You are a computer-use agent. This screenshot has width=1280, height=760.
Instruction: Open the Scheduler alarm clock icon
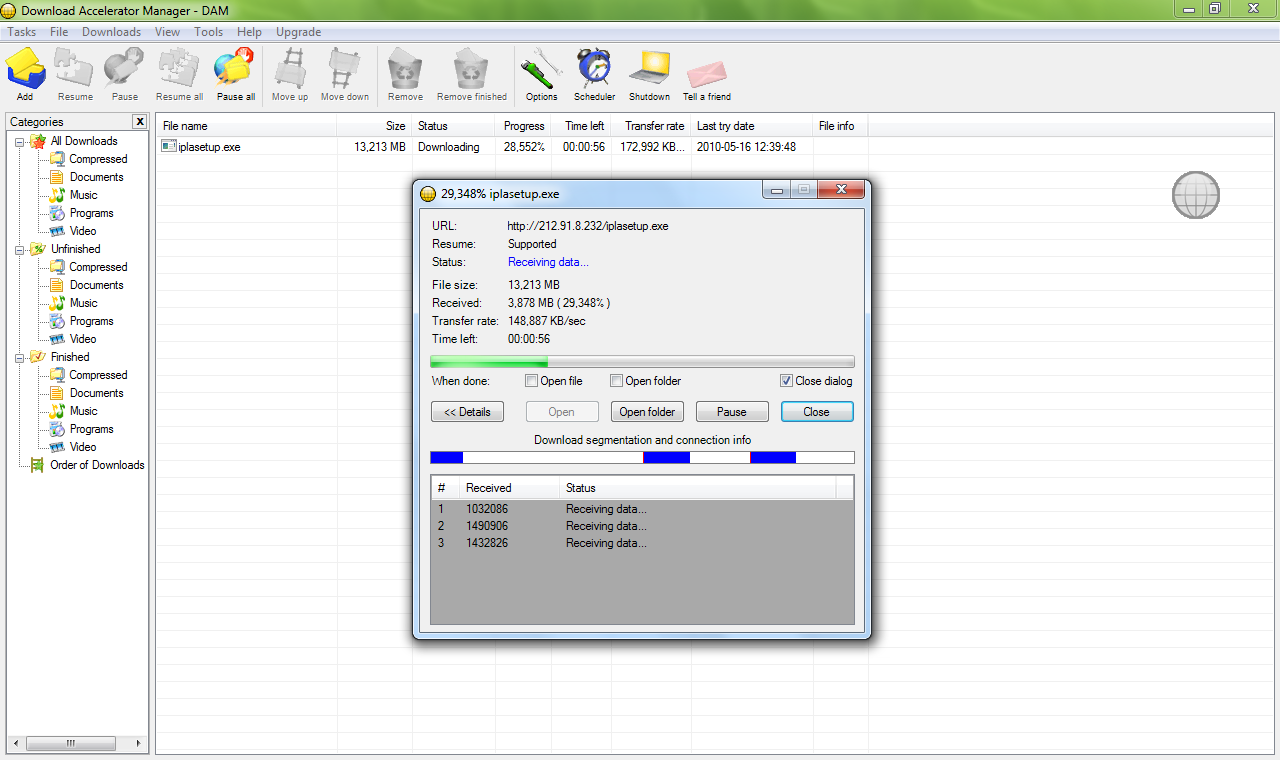pos(594,69)
